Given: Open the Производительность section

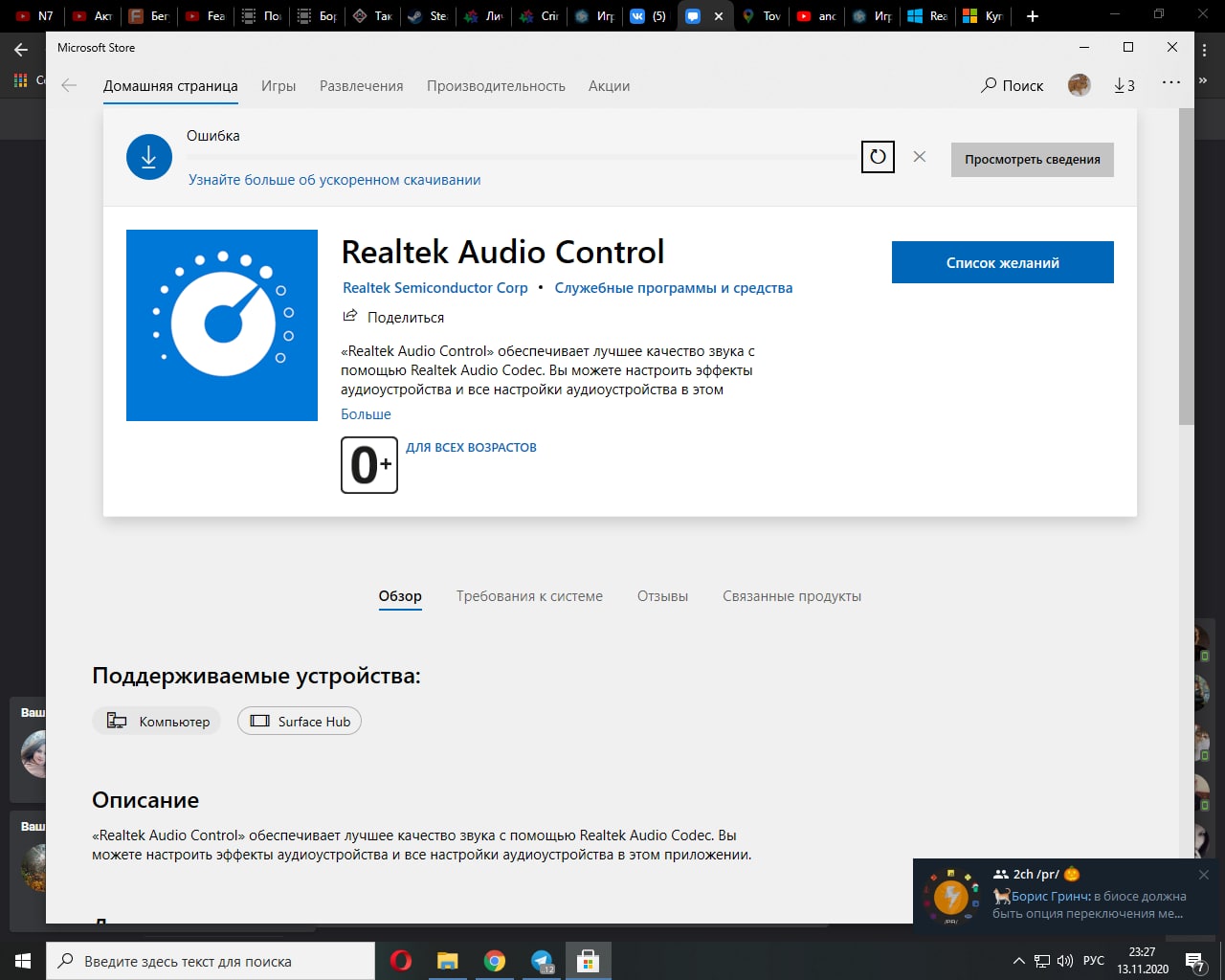Looking at the screenshot, I should click(496, 86).
